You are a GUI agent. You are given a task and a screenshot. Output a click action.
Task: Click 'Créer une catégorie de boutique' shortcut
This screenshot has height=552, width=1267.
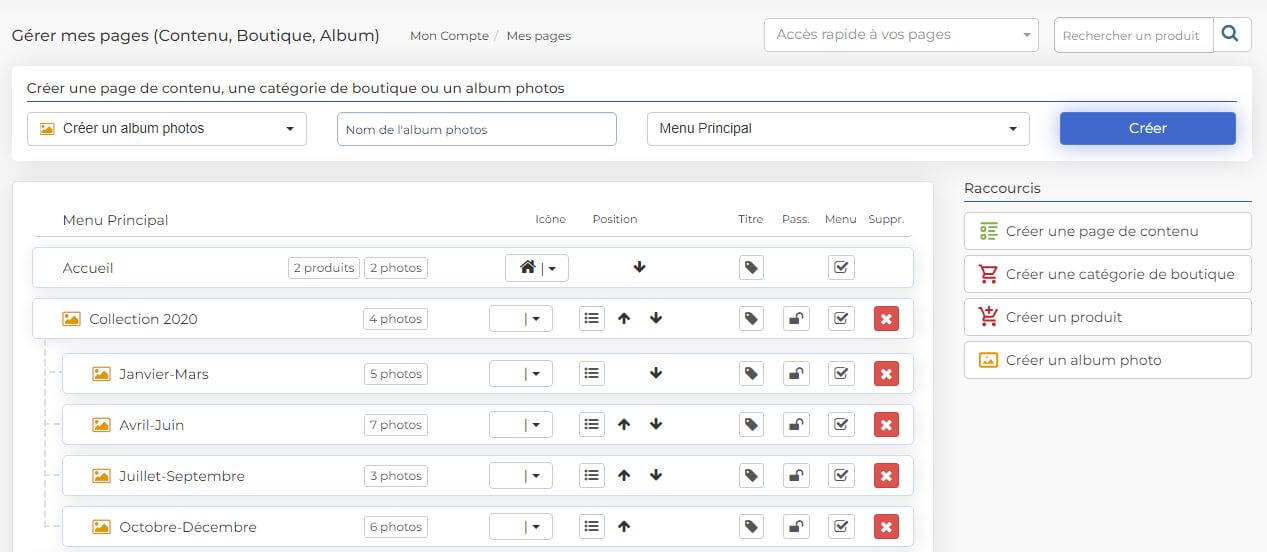1107,274
